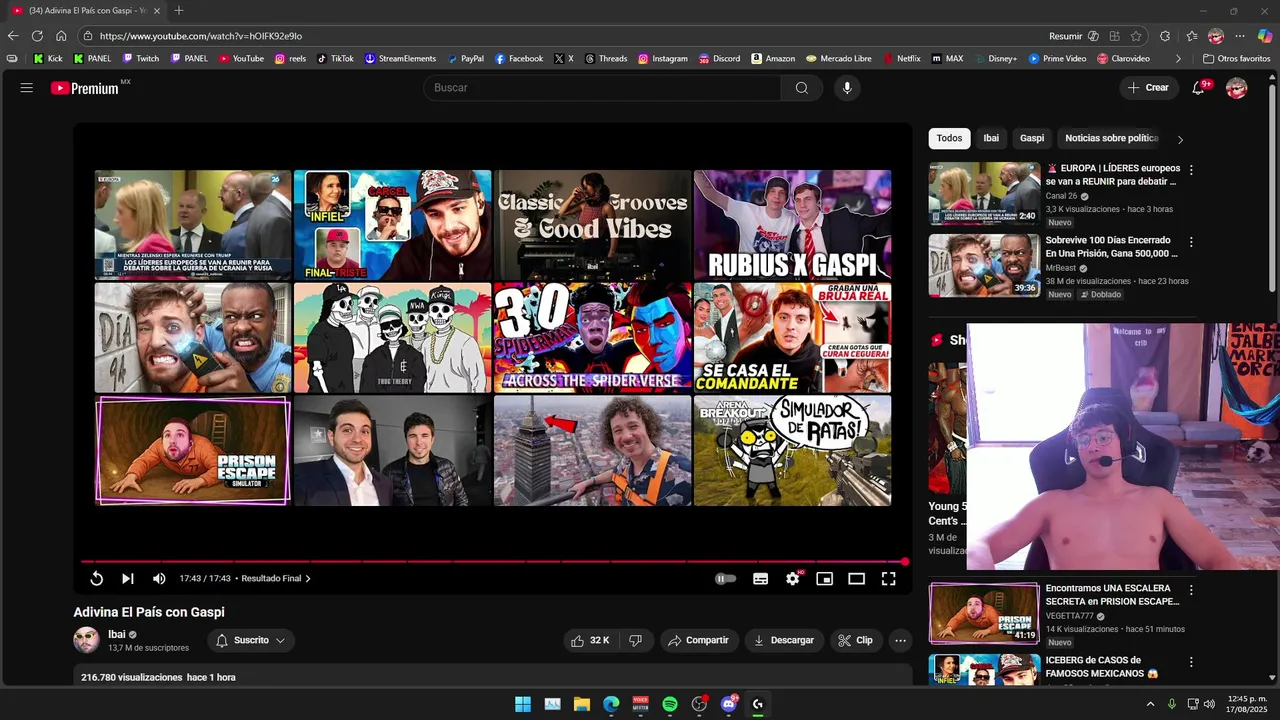Viewport: 1280px width, 720px height.
Task: Click the video progress bar
Action: [492, 562]
